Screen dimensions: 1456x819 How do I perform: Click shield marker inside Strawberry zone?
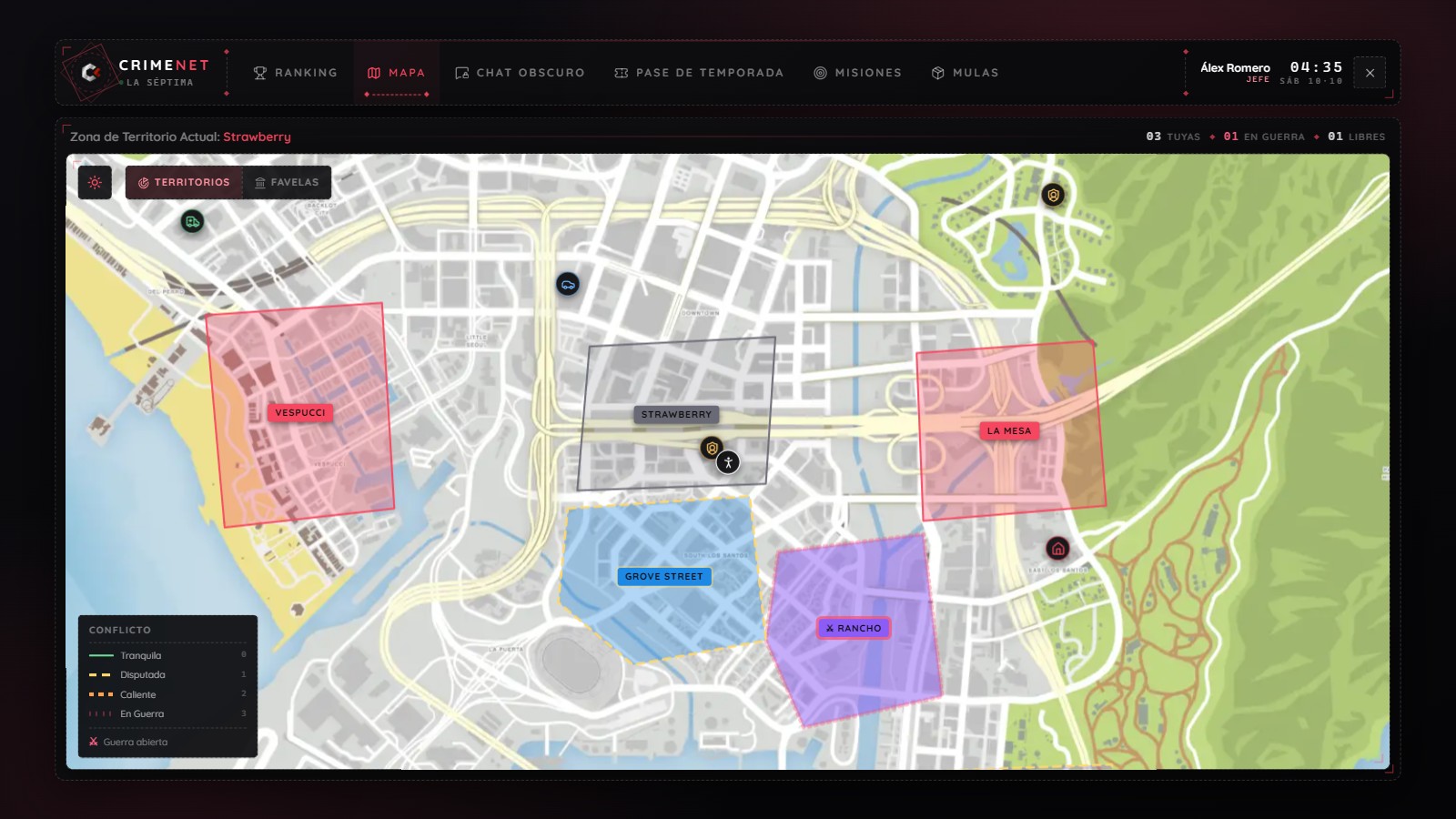coord(712,448)
